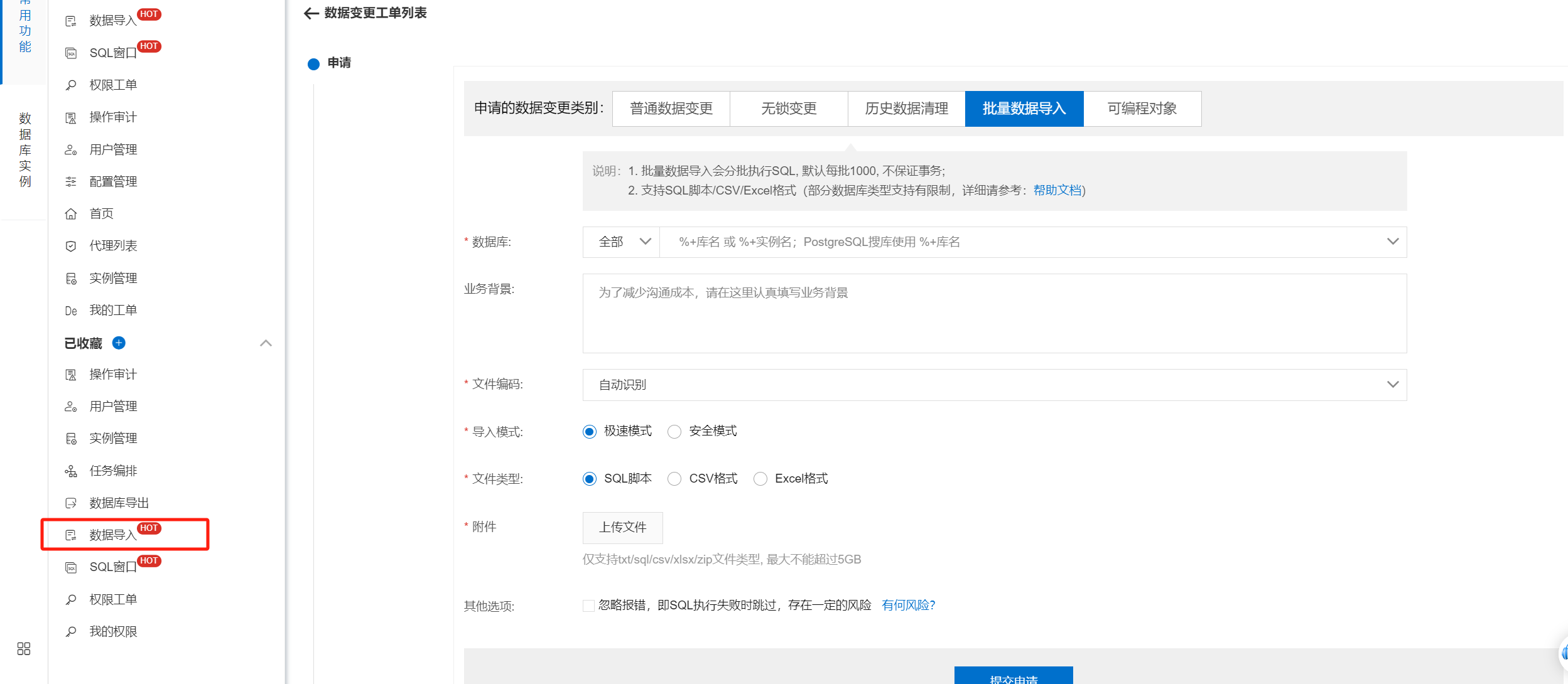The height and width of the screenshot is (684, 1568).
Task: Add a favorite with the blue plus icon
Action: (119, 343)
